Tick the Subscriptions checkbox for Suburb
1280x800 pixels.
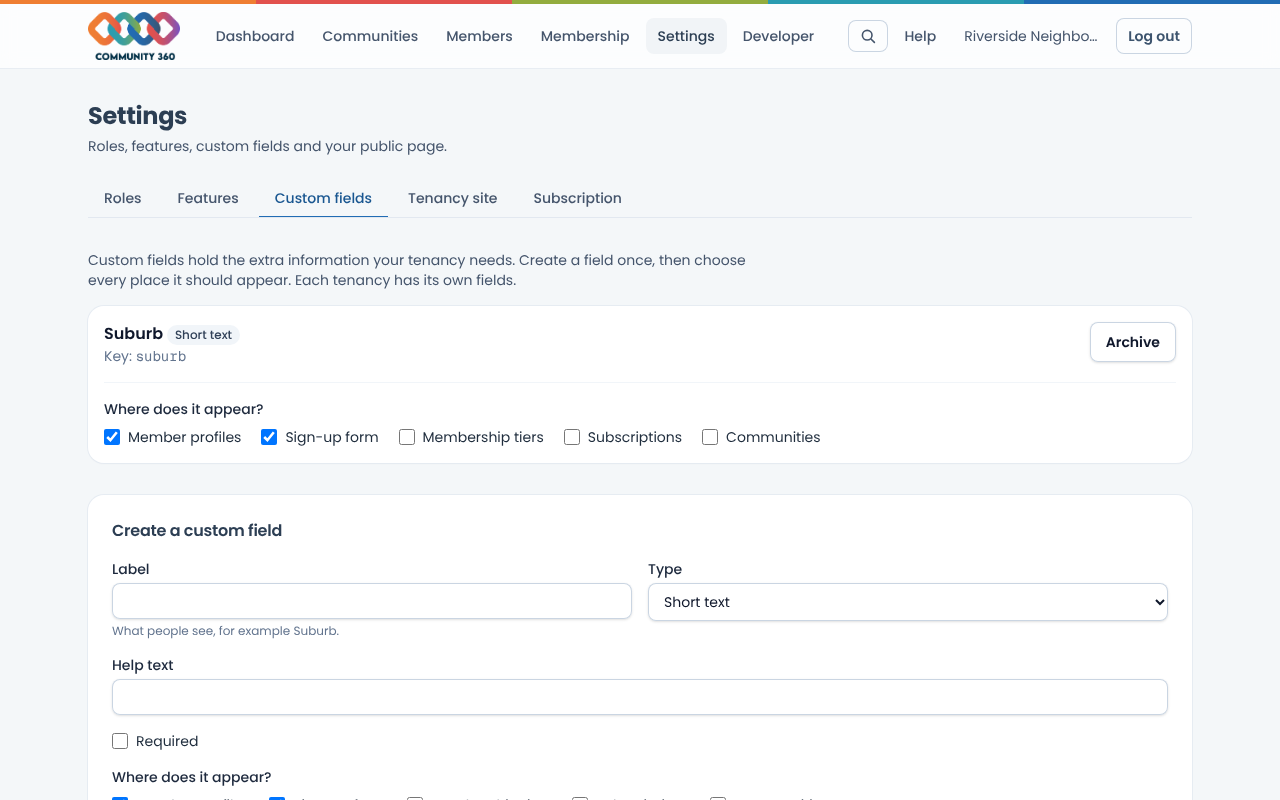tap(572, 437)
